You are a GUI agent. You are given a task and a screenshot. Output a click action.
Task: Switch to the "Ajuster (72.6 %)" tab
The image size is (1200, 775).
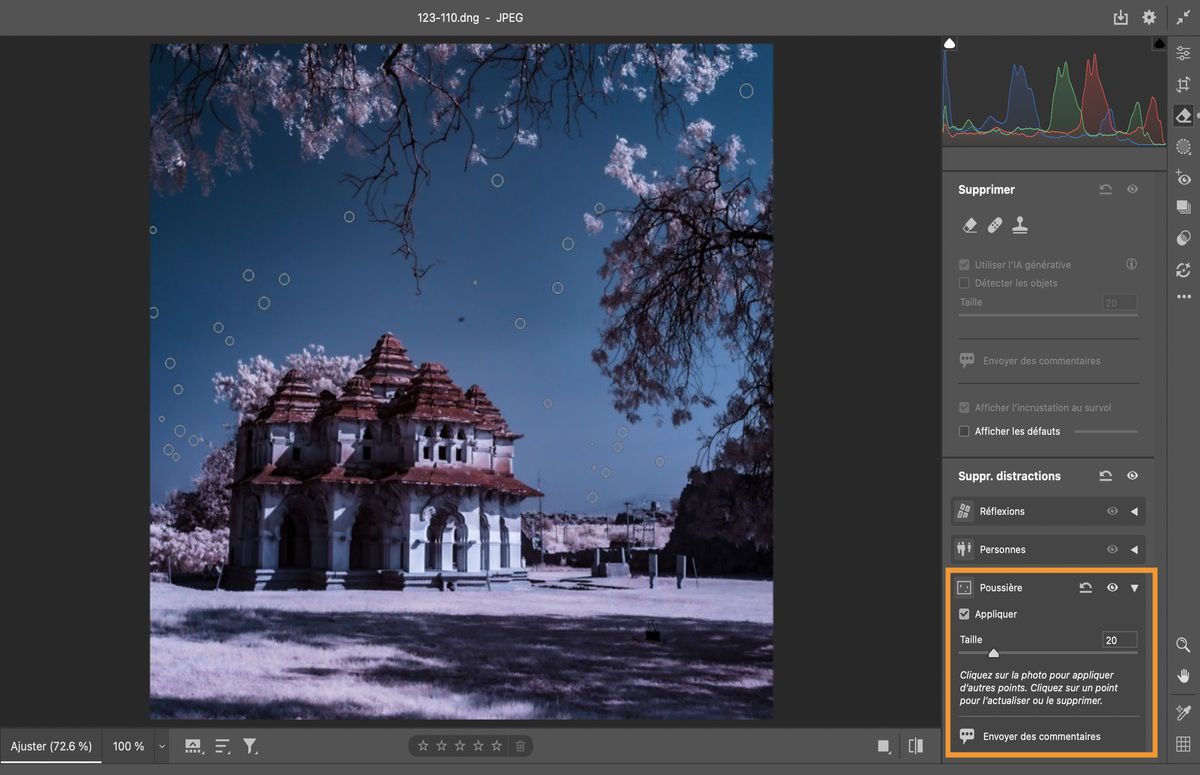click(52, 745)
